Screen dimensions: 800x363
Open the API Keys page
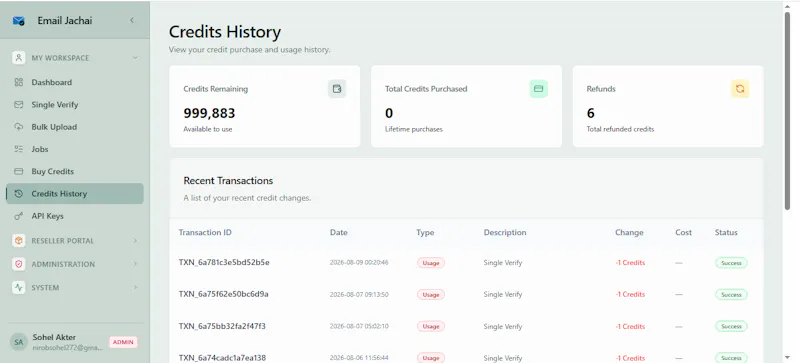tap(75, 216)
